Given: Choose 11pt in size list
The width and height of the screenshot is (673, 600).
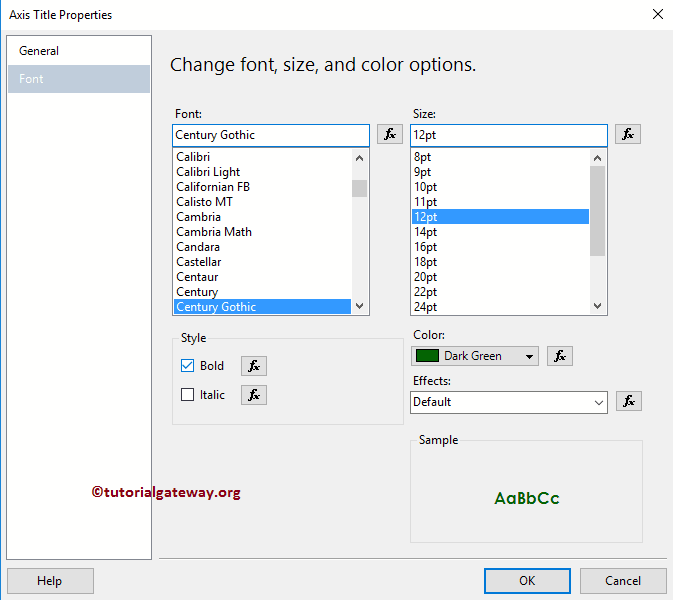Looking at the screenshot, I should tap(500, 202).
